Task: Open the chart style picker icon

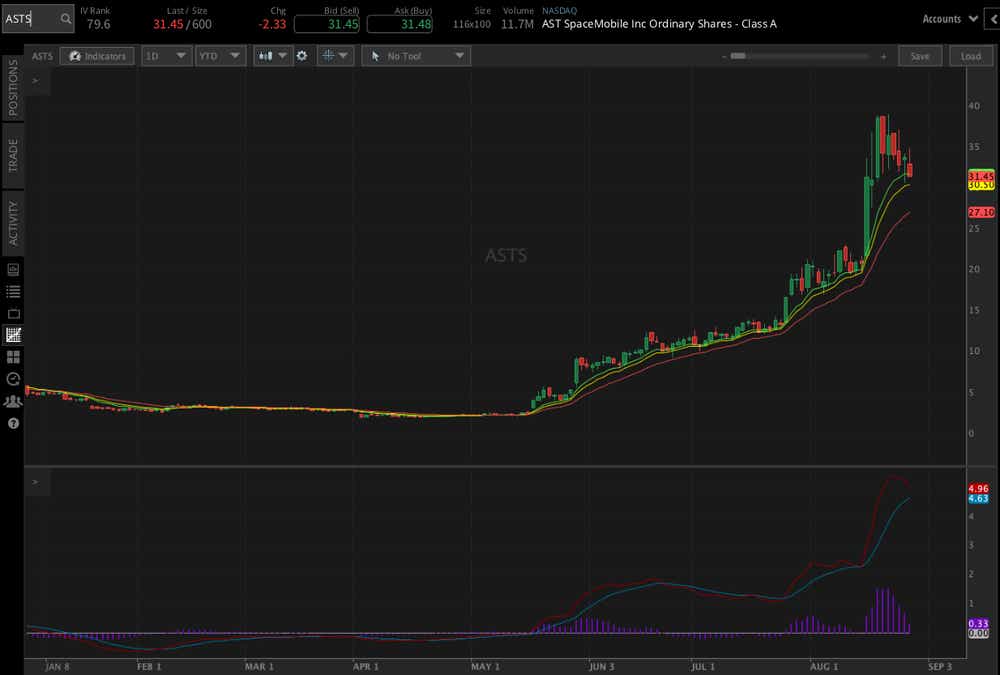Action: tap(264, 56)
